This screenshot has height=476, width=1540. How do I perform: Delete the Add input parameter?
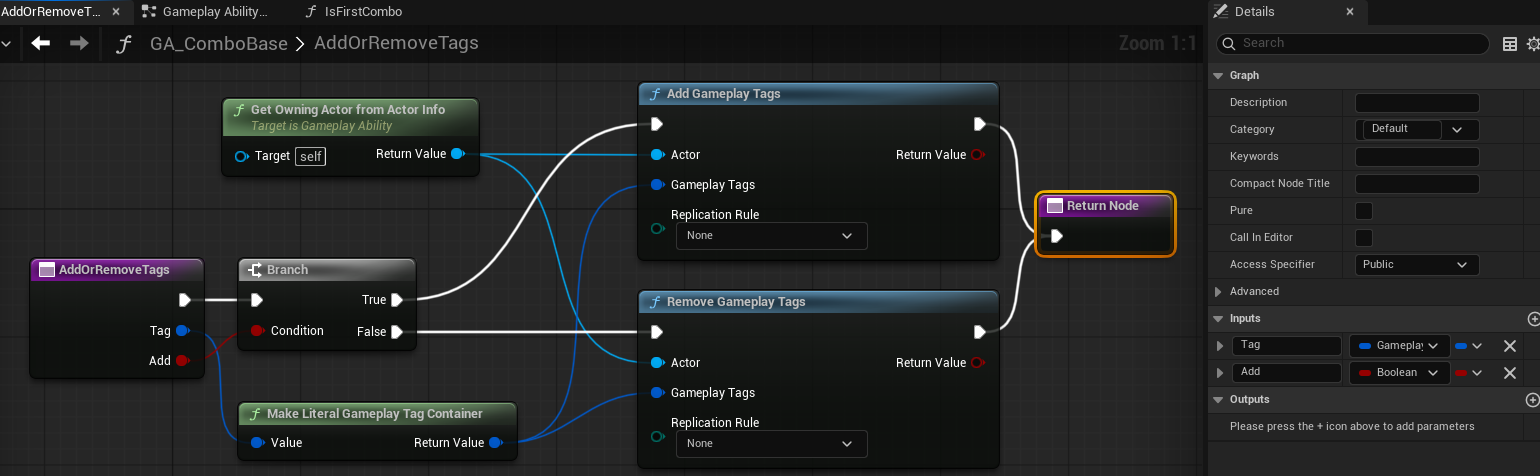coord(1510,373)
